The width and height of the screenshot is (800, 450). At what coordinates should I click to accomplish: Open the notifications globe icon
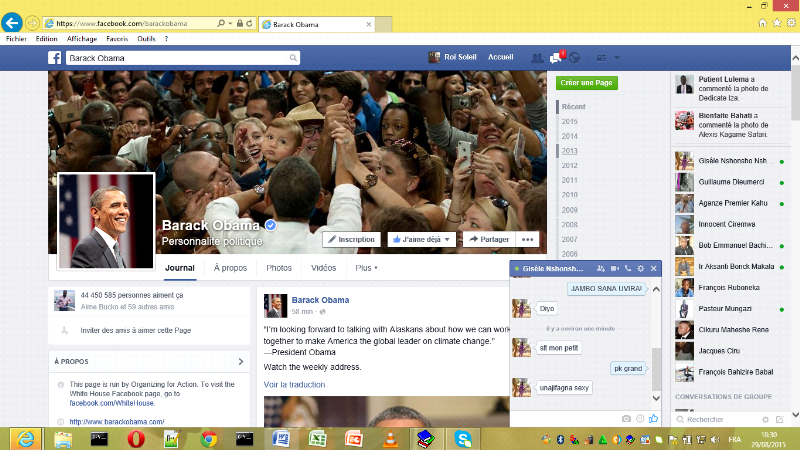pos(574,57)
